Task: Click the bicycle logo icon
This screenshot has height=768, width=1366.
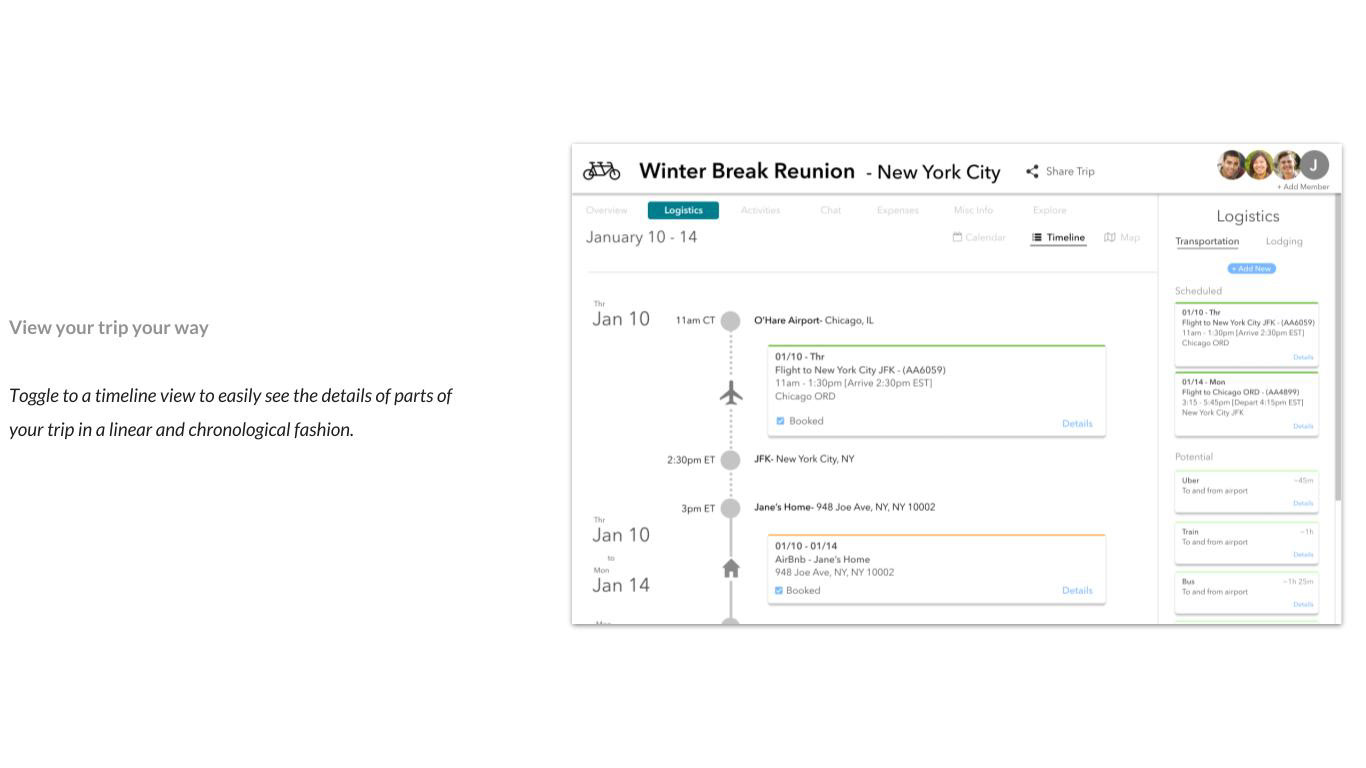Action: (601, 171)
